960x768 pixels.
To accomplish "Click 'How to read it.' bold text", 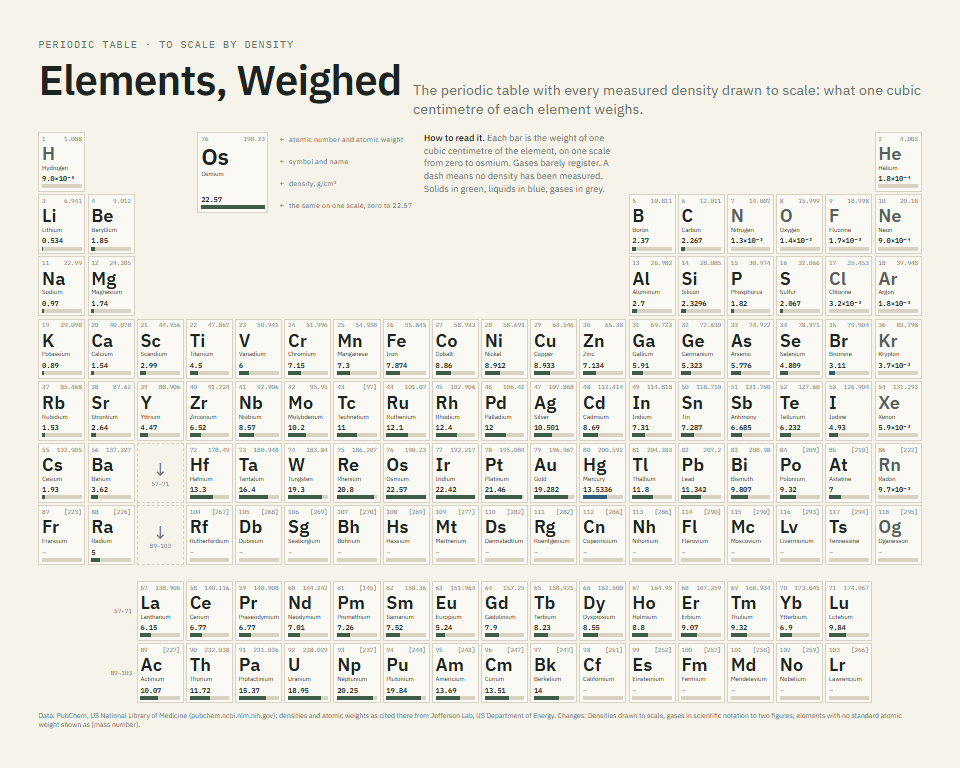I will coord(454,138).
